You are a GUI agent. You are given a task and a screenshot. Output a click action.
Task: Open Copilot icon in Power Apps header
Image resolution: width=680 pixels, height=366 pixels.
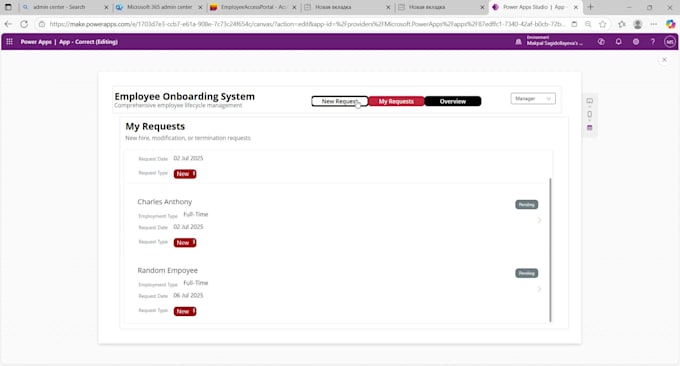tap(601, 42)
